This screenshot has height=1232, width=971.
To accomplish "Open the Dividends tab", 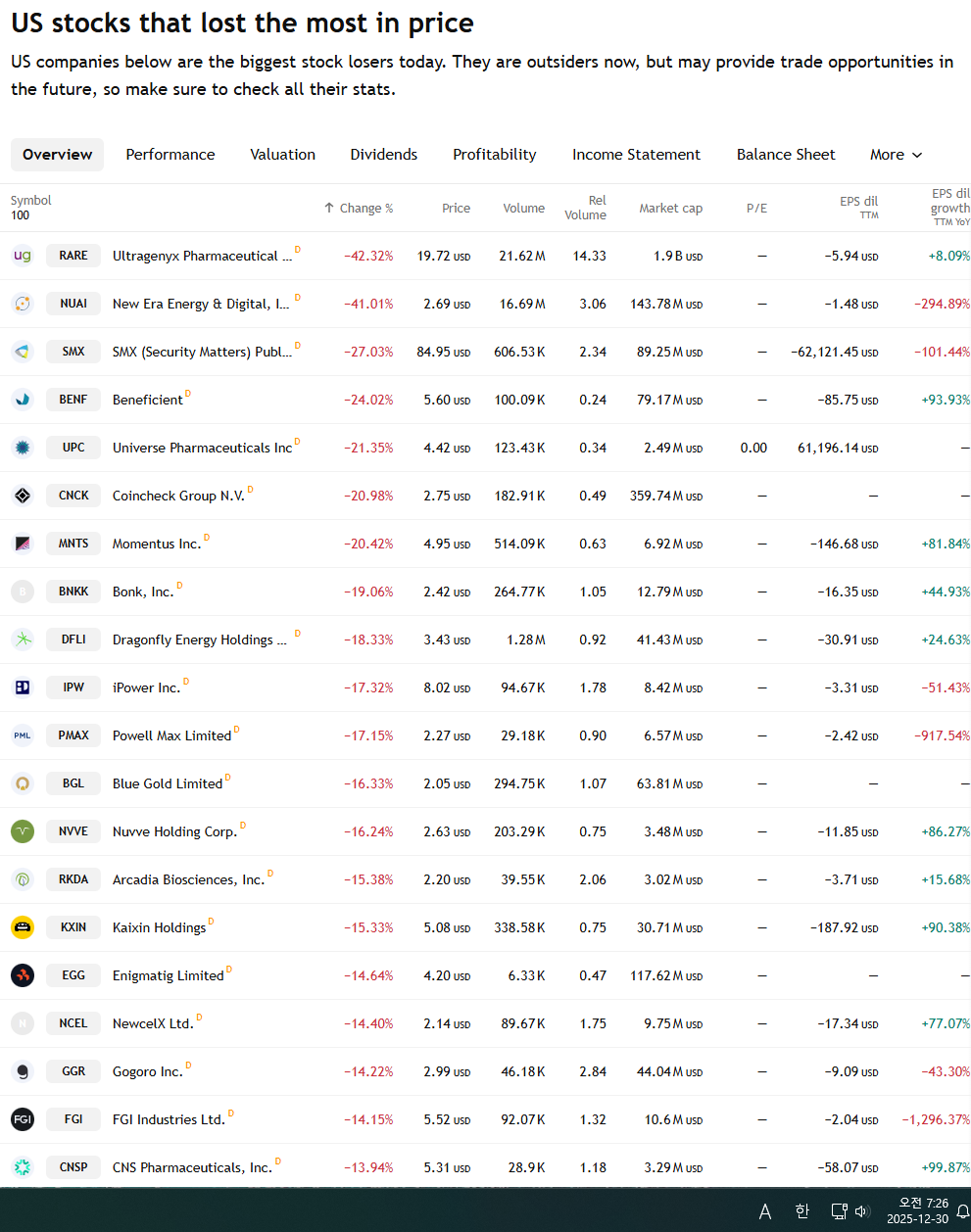I will [384, 155].
